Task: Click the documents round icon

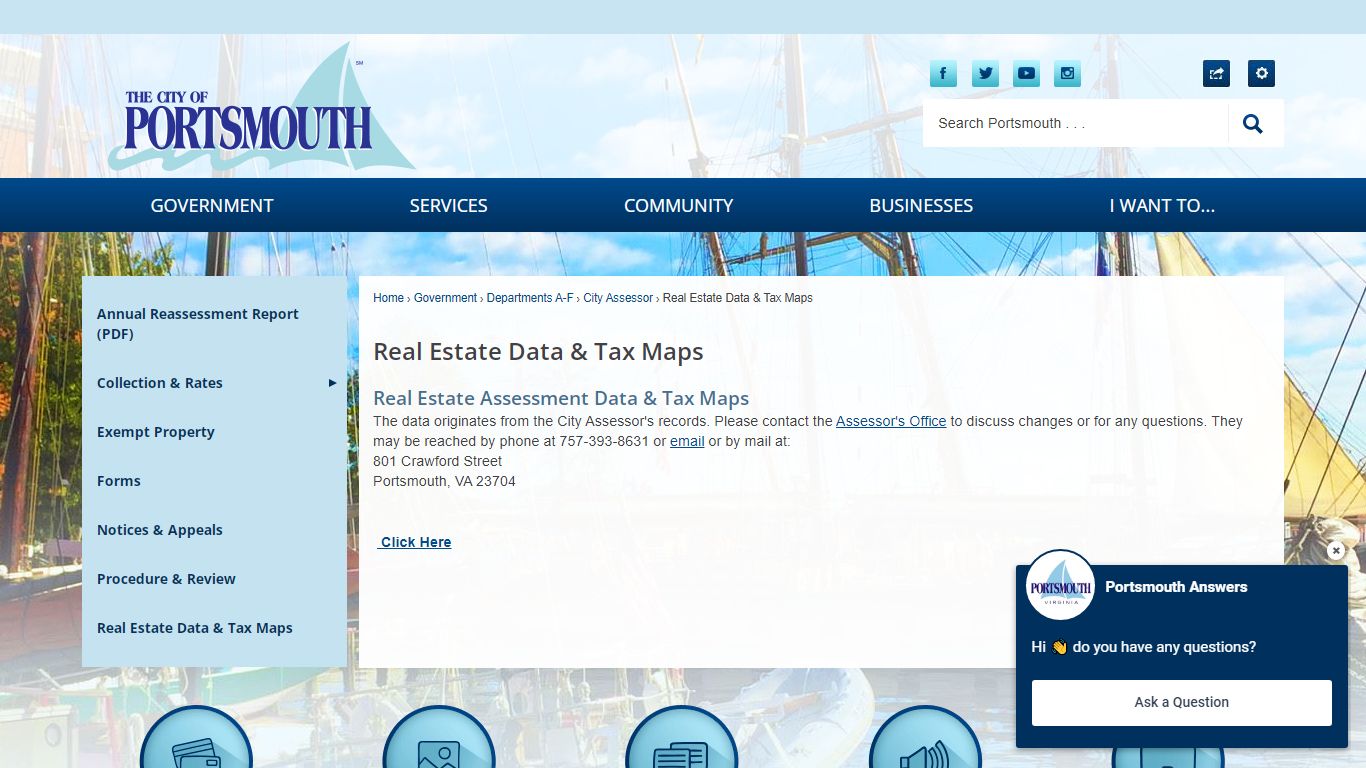Action: (681, 738)
